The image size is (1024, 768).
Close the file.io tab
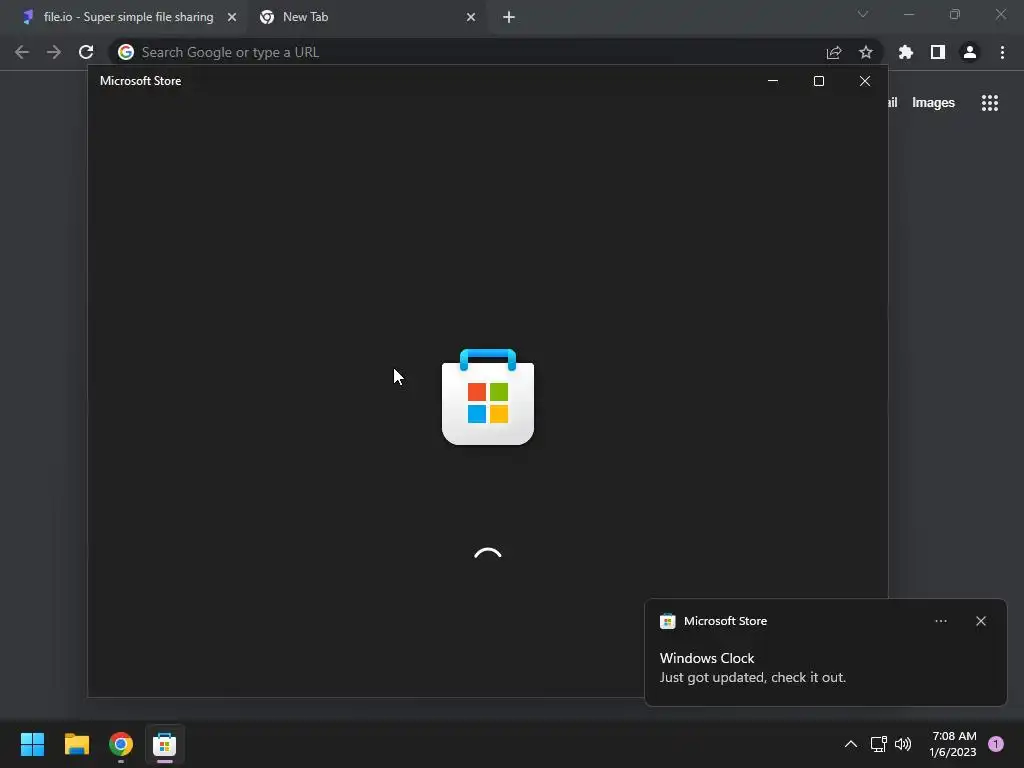pyautogui.click(x=232, y=17)
